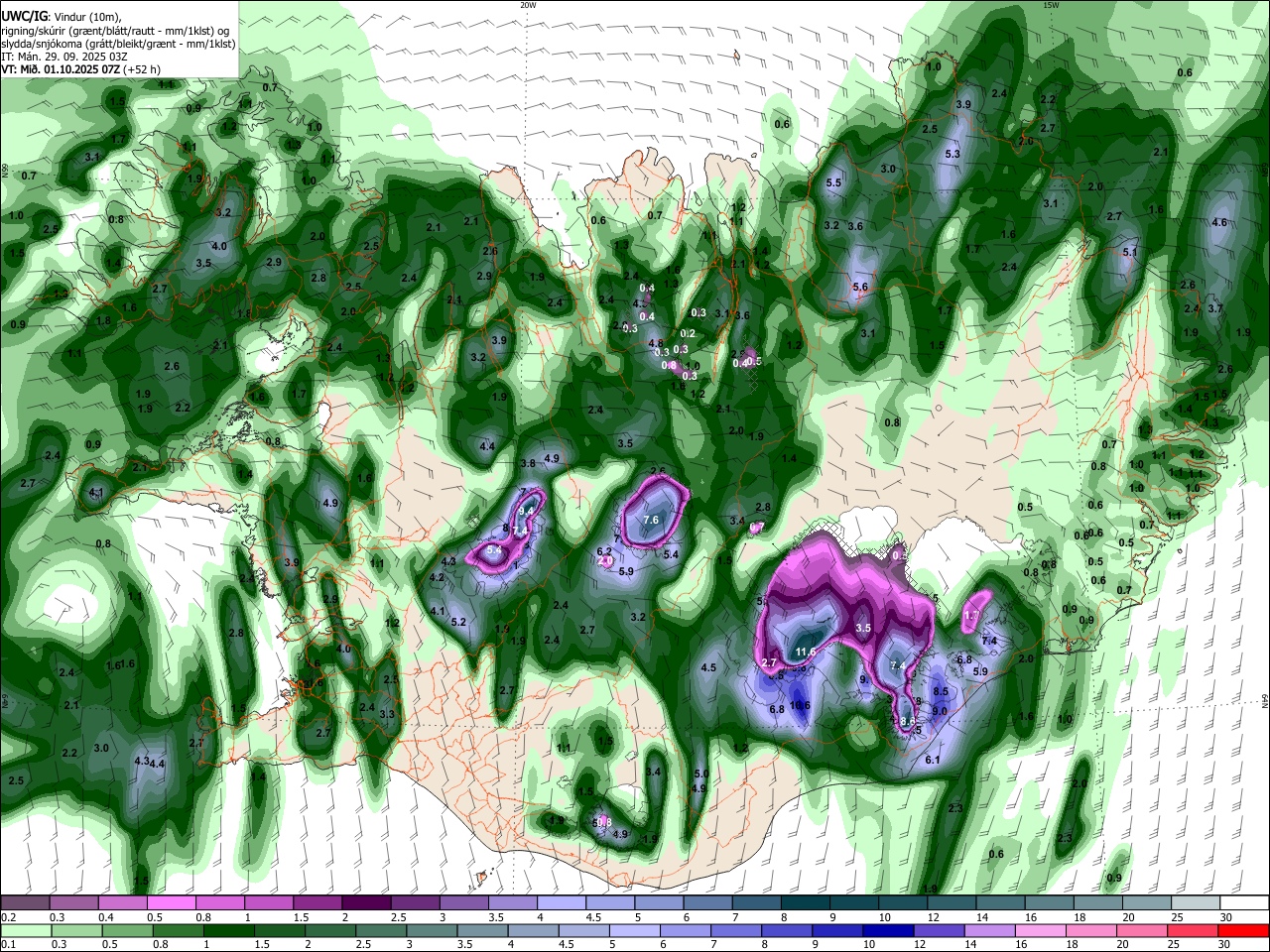Click the '0.2' label in the upper legend
Image resolution: width=1270 pixels, height=952 pixels.
pyautogui.click(x=8, y=915)
